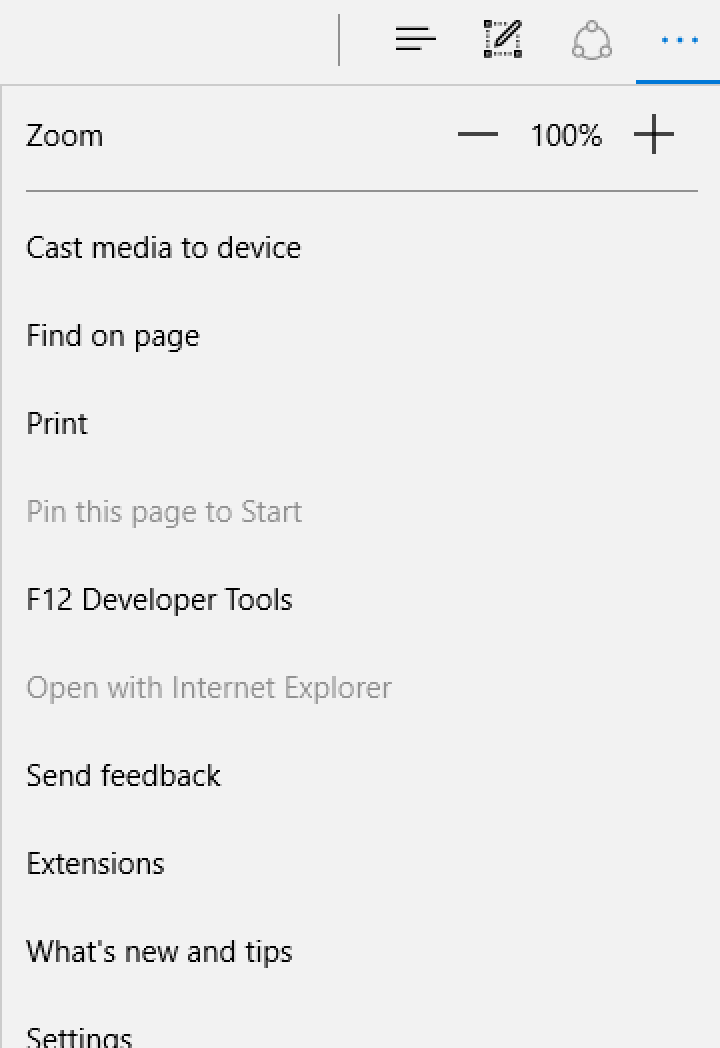Increase zoom with the plus icon
The width and height of the screenshot is (720, 1048).
click(654, 134)
